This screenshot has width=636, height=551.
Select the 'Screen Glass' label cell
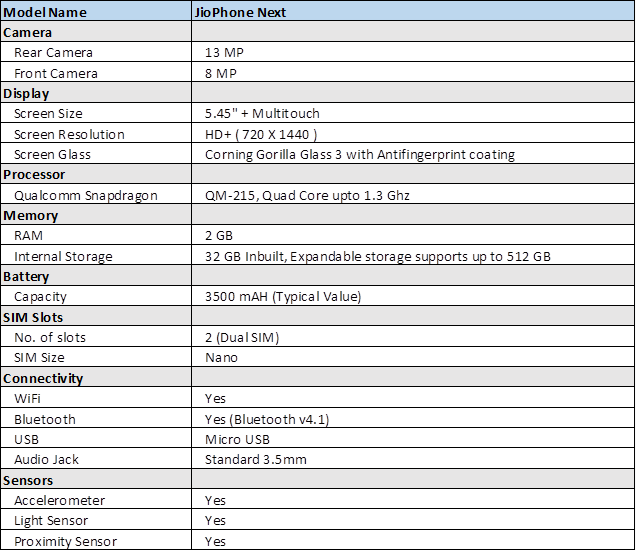click(x=96, y=154)
